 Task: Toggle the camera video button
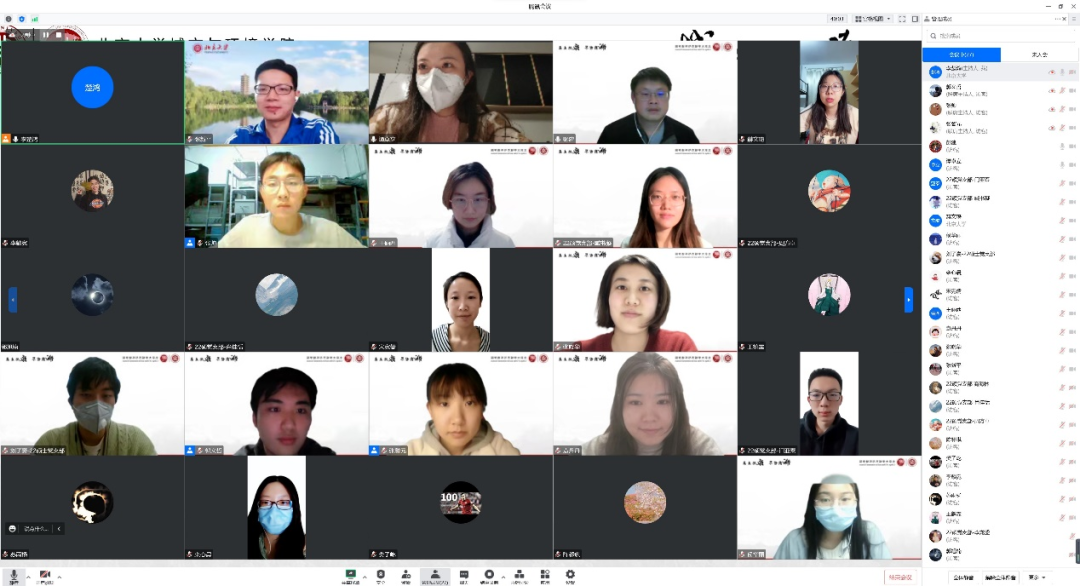pyautogui.click(x=45, y=575)
